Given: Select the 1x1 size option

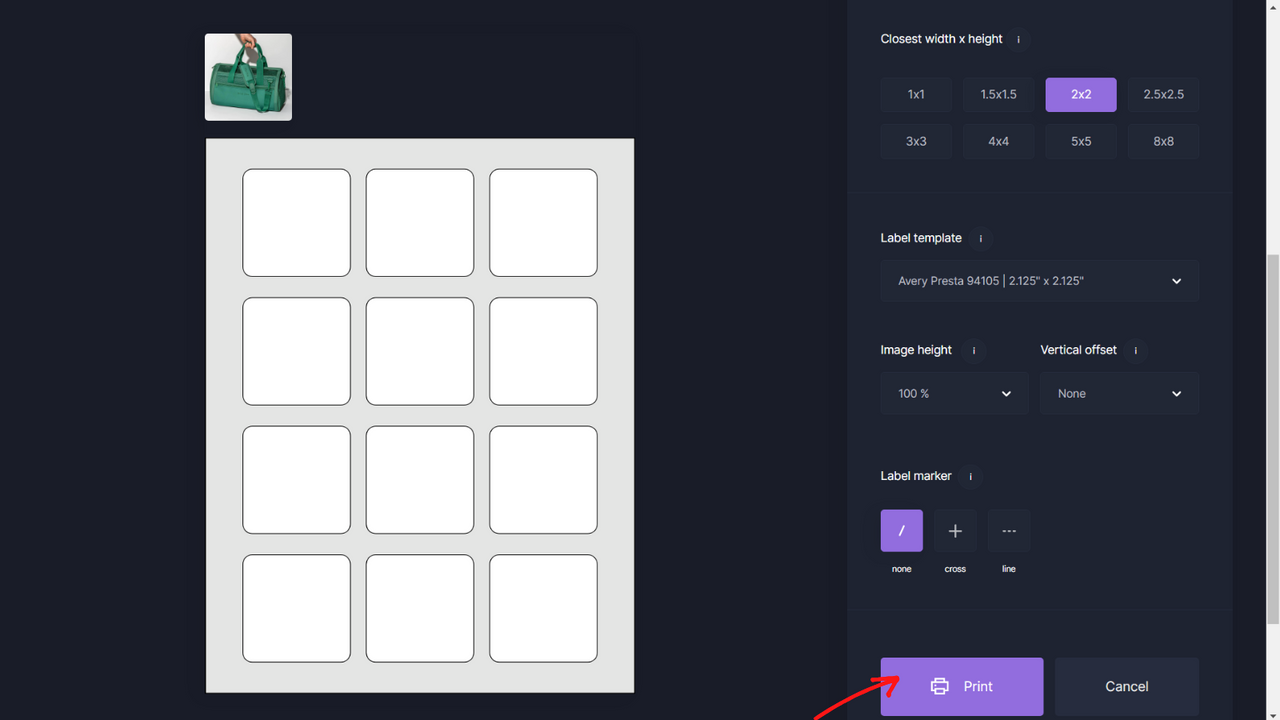Looking at the screenshot, I should coord(916,94).
